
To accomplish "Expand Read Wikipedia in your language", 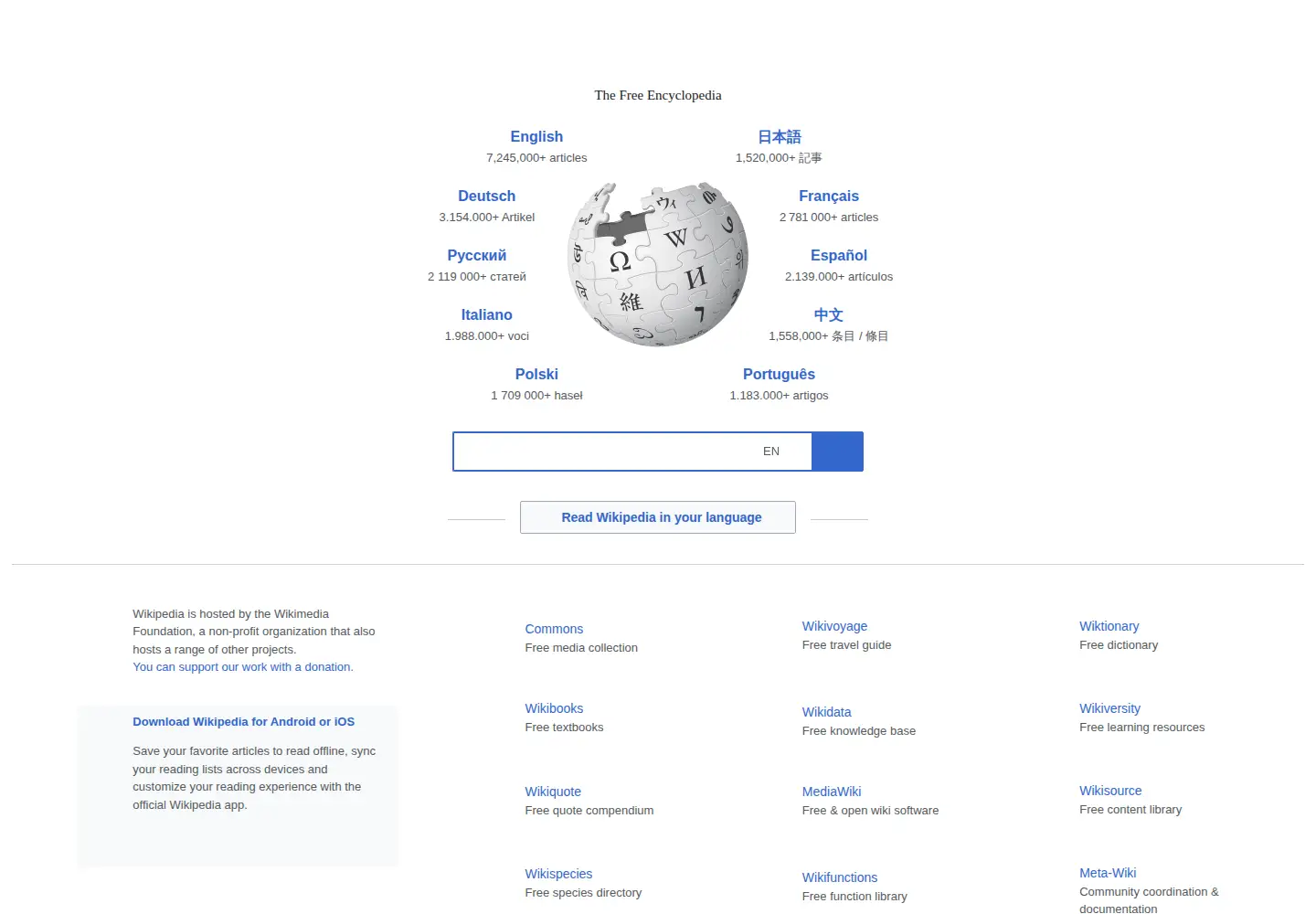I will tap(658, 517).
